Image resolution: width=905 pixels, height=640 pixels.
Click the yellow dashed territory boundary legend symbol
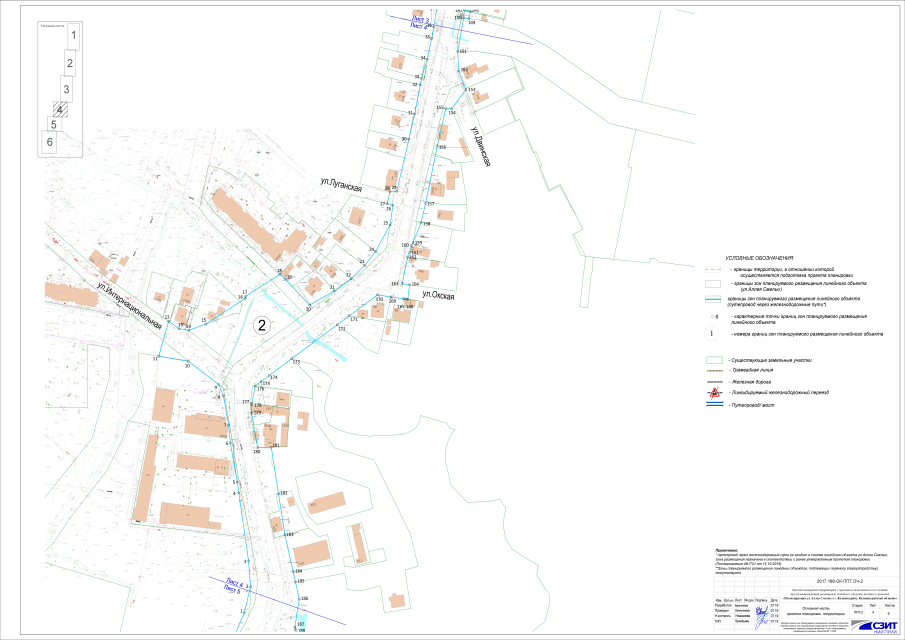point(713,270)
